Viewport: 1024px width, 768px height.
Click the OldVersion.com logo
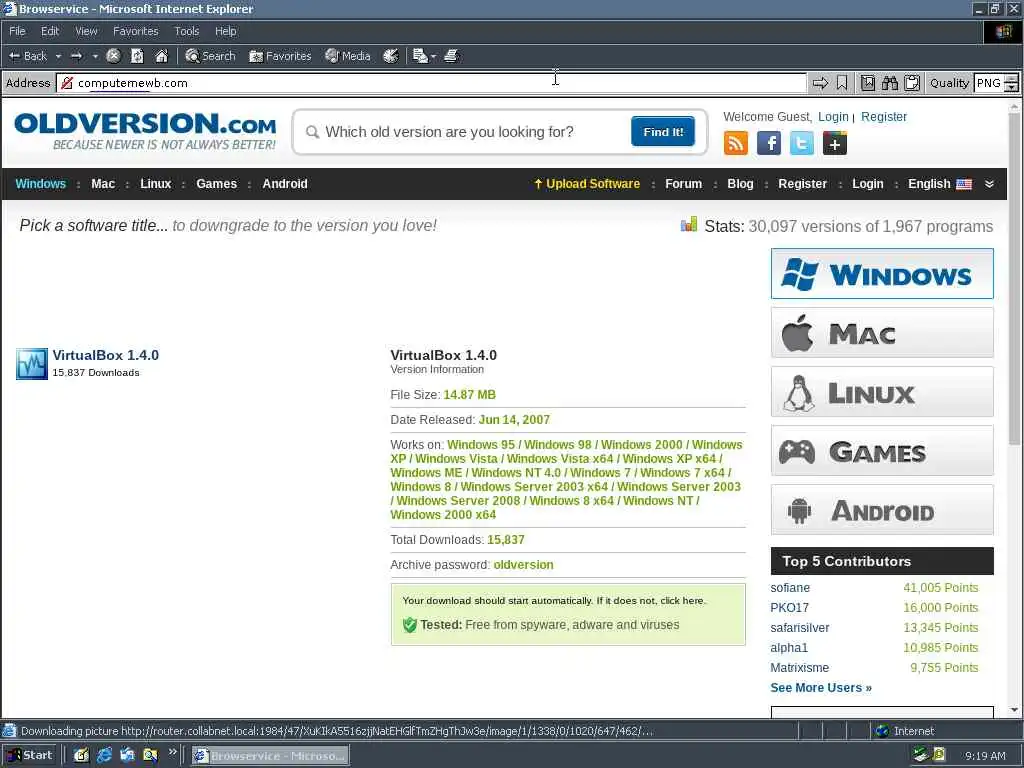tap(145, 131)
